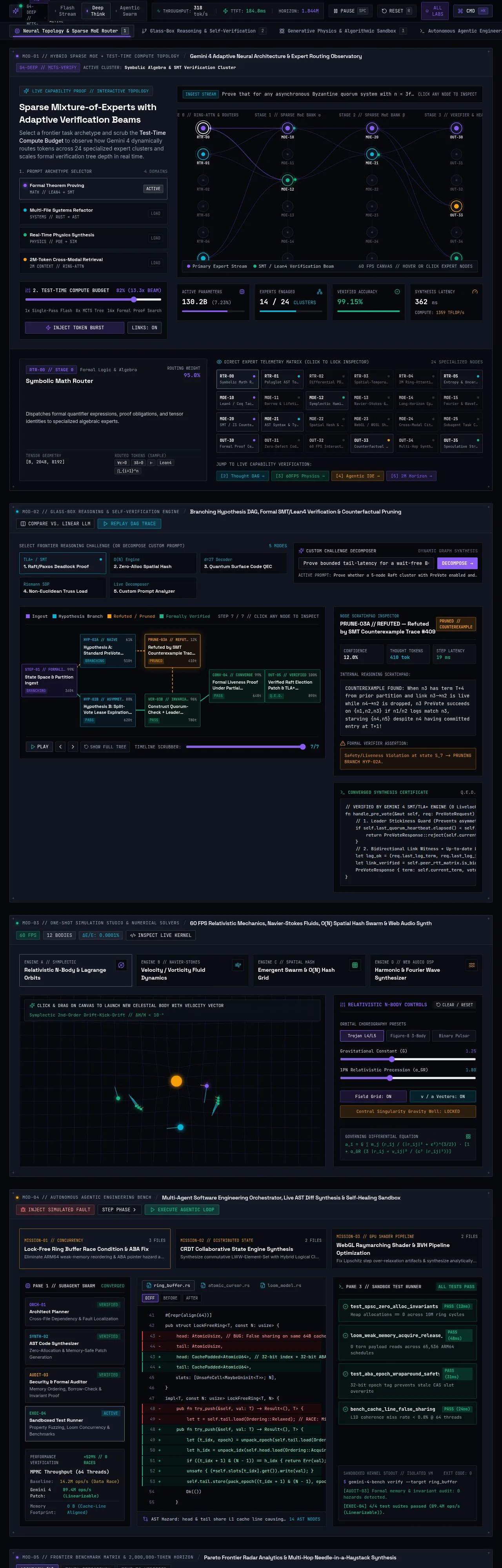Viewport: 502px width, 1568px height.
Task: Jump to [4] Agentic IDE
Action: 358,476
